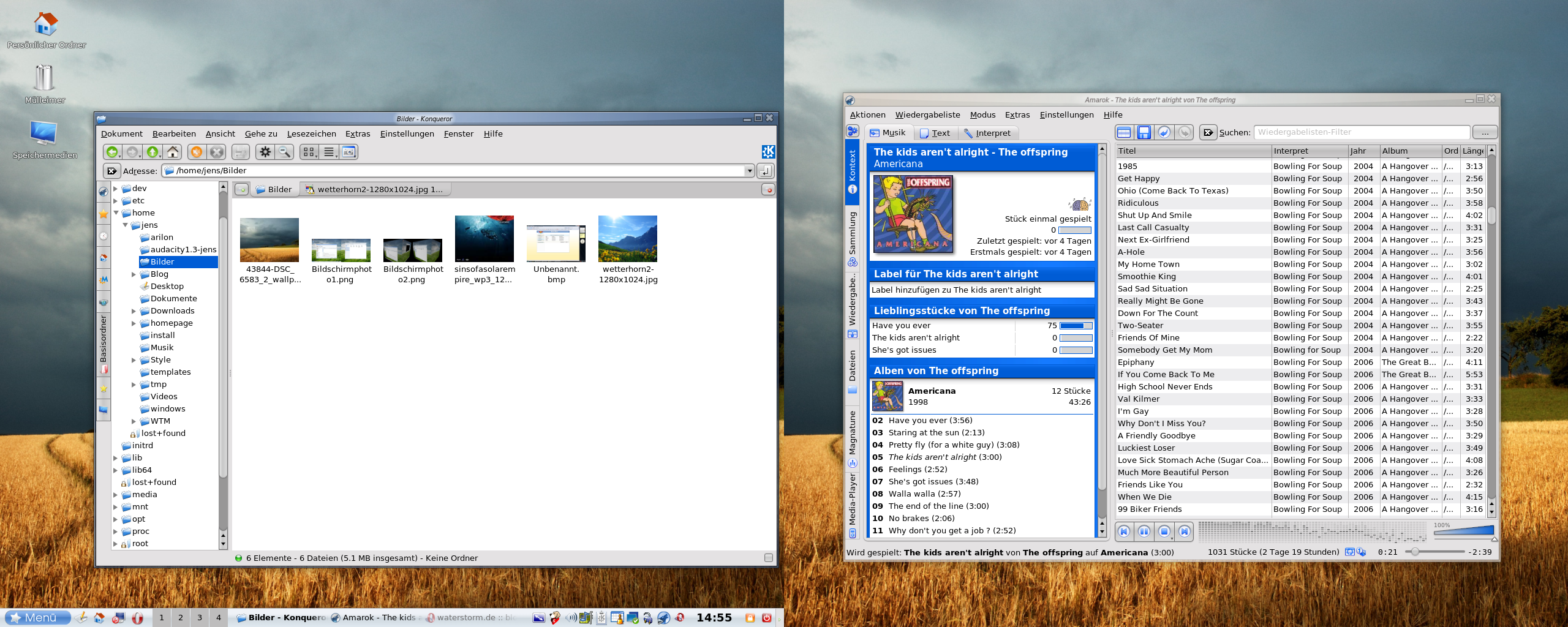1568x627 pixels.
Task: Collapse the home folder in the tree
Action: pos(116,212)
